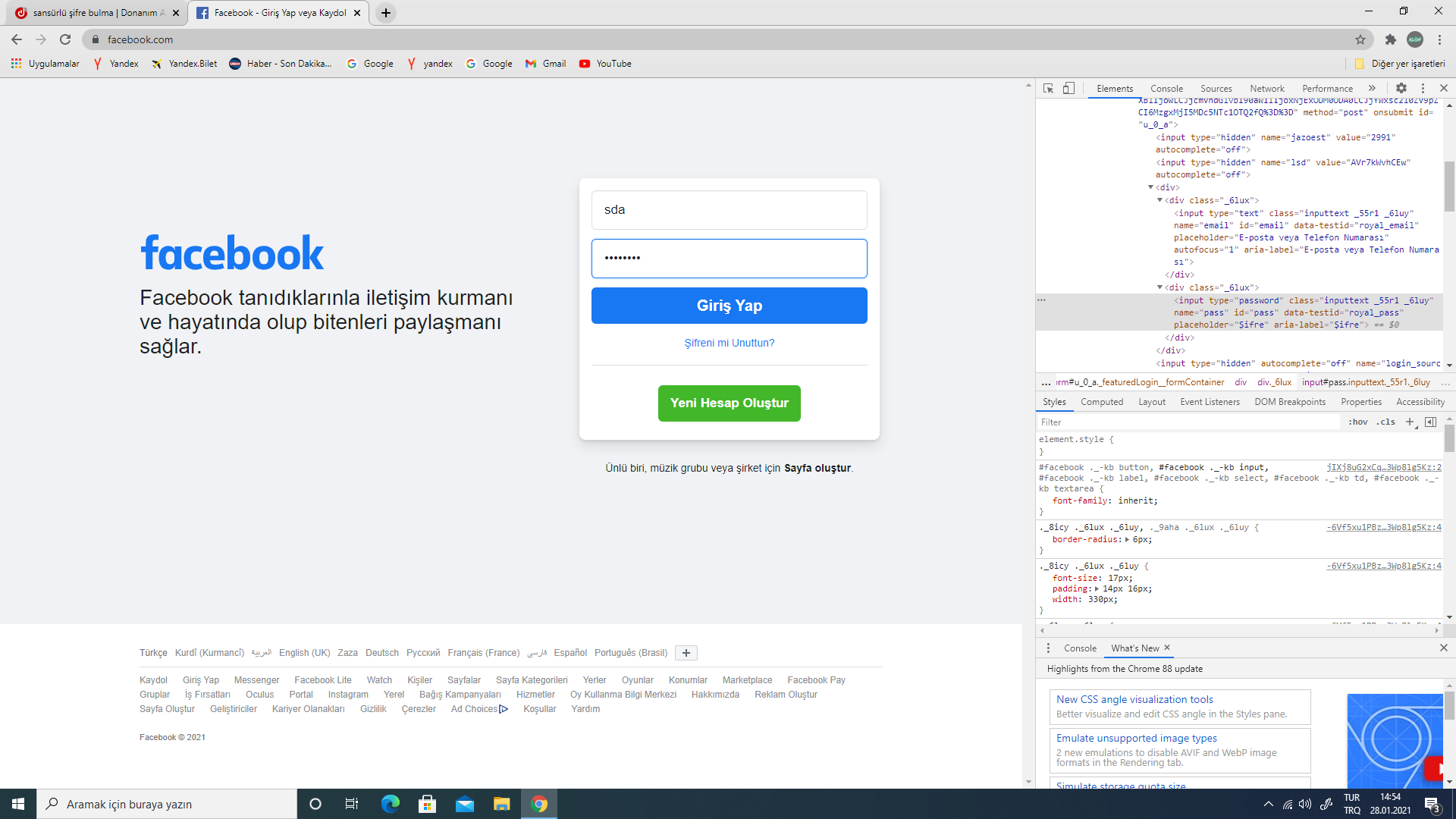Activate the inspect element picker icon
The height and width of the screenshot is (819, 1456).
pyautogui.click(x=1048, y=89)
